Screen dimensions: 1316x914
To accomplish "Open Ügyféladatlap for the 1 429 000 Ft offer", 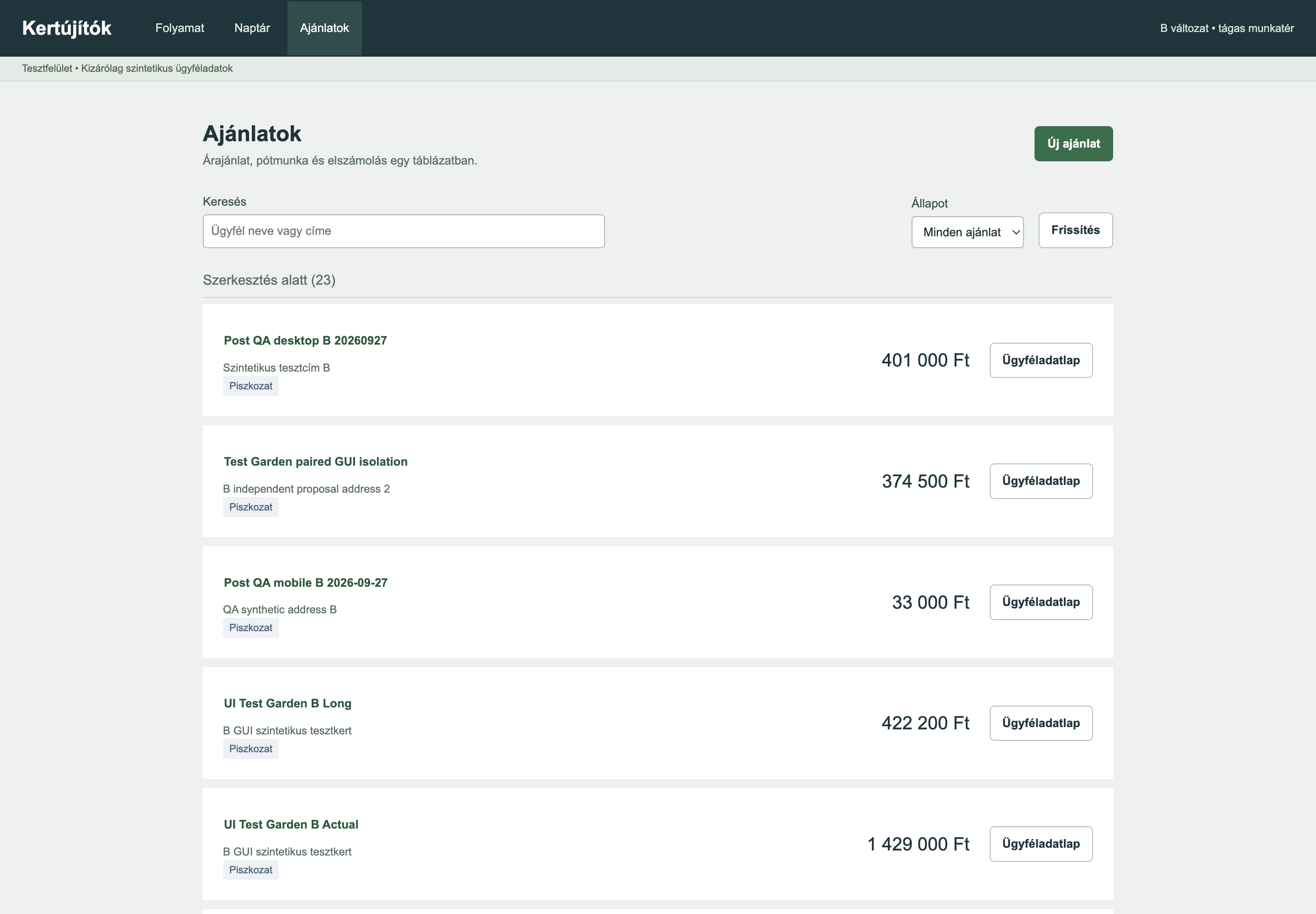I will [x=1040, y=844].
